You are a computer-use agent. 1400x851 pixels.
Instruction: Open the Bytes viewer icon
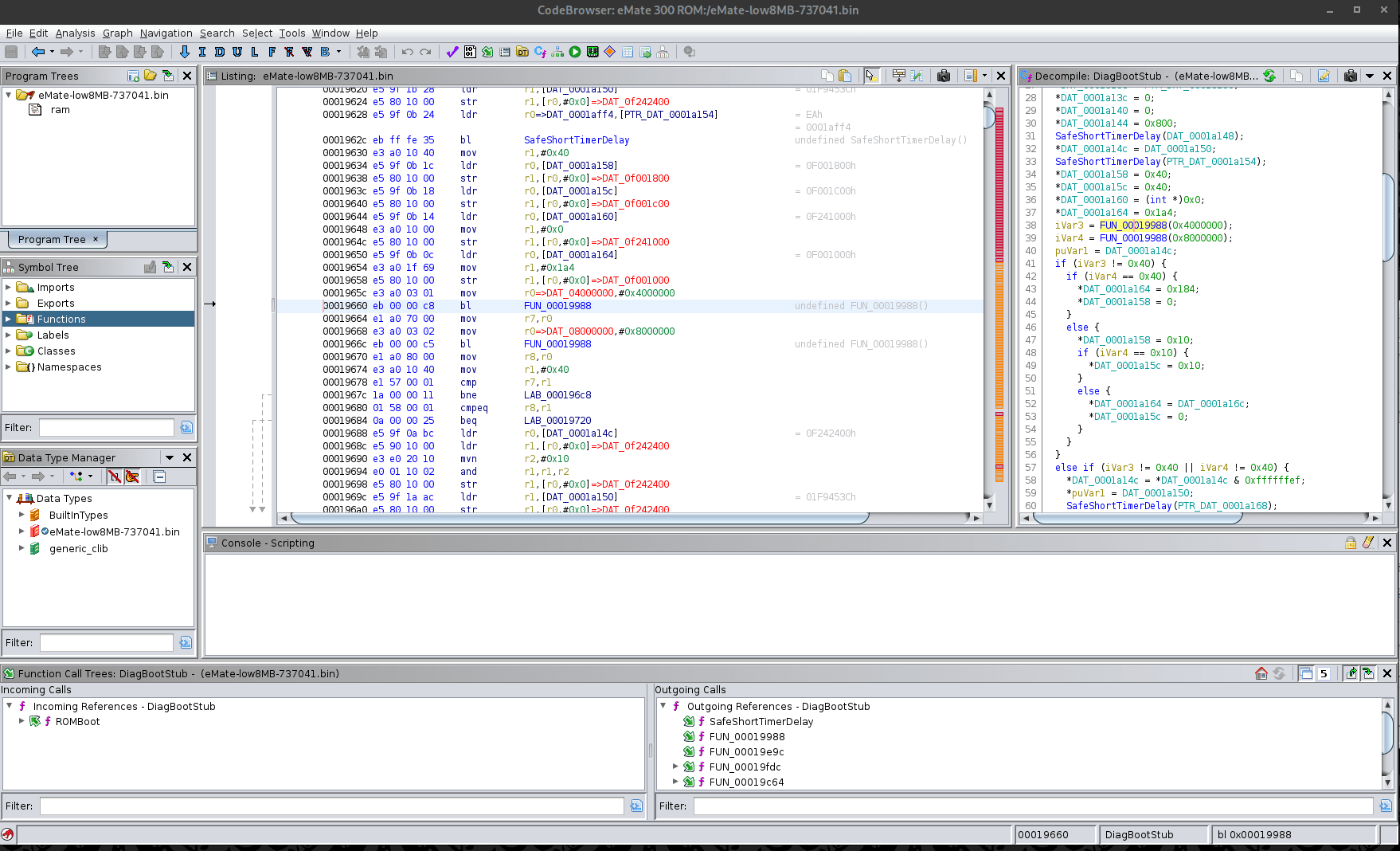(470, 52)
